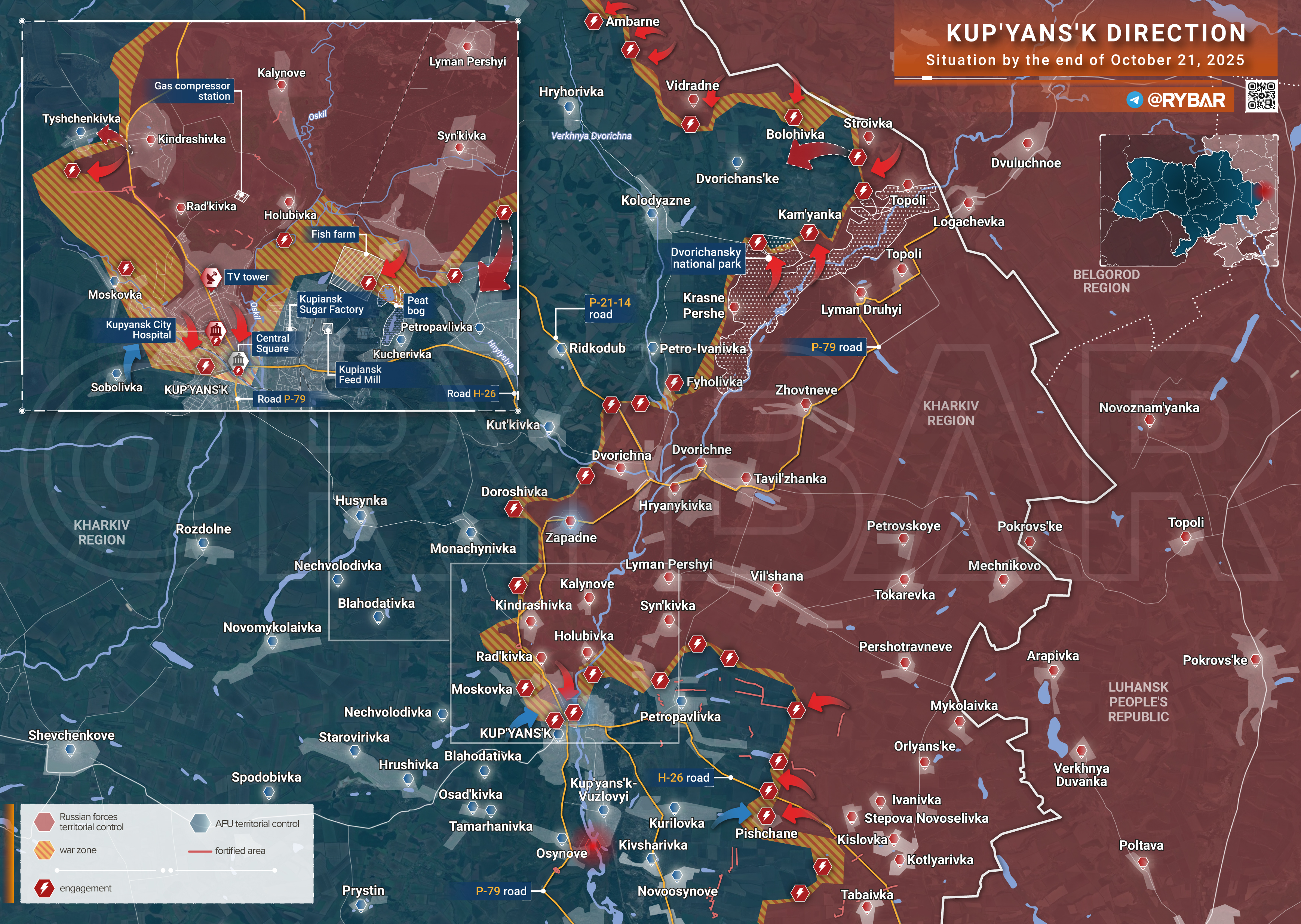Click the war zone striped legend swatch
This screenshot has height=924, width=1301.
point(44,850)
